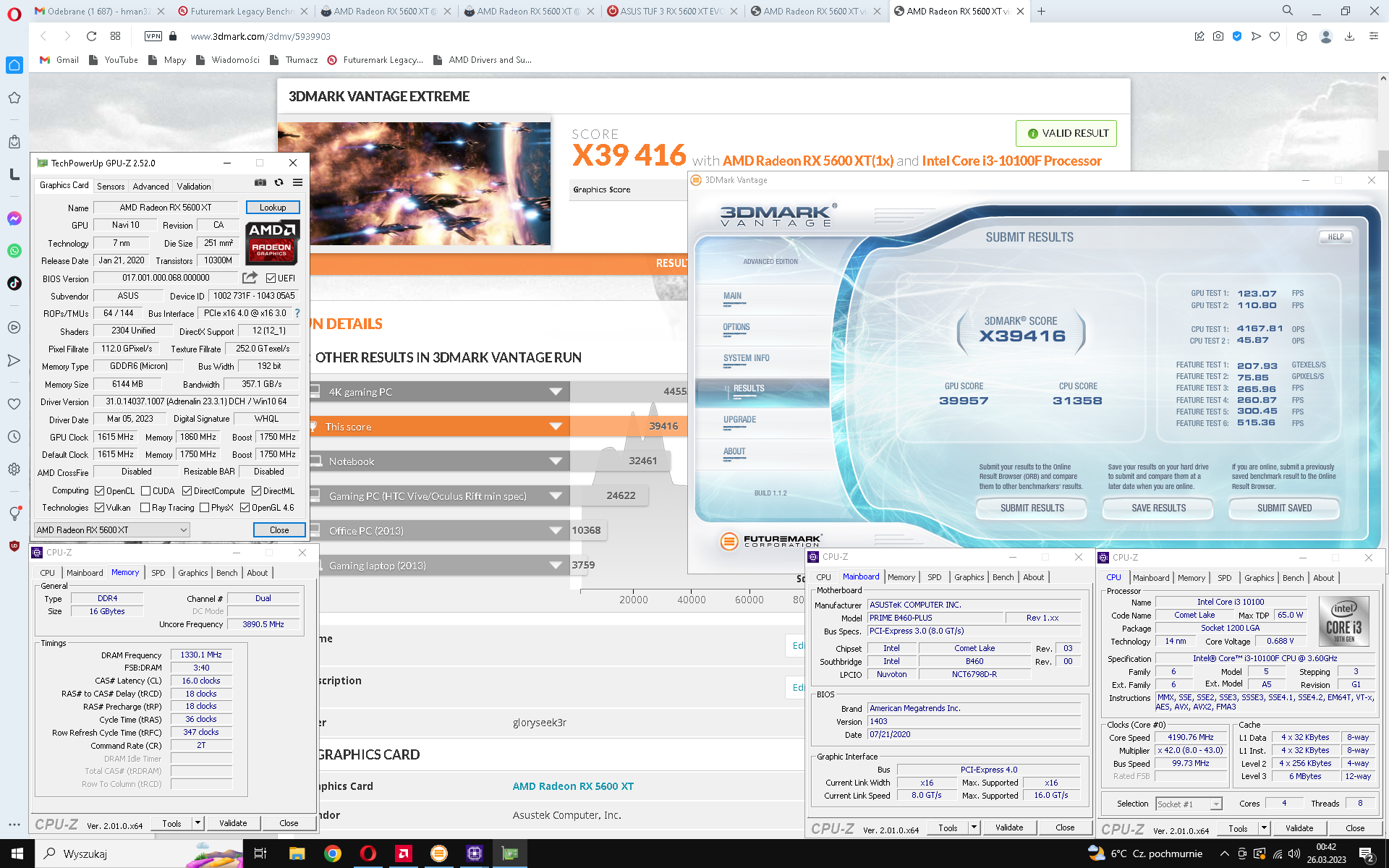Click SUBMIT SAVED in 3DMark Vantage
Viewport: 1389px width, 868px height.
1284,509
